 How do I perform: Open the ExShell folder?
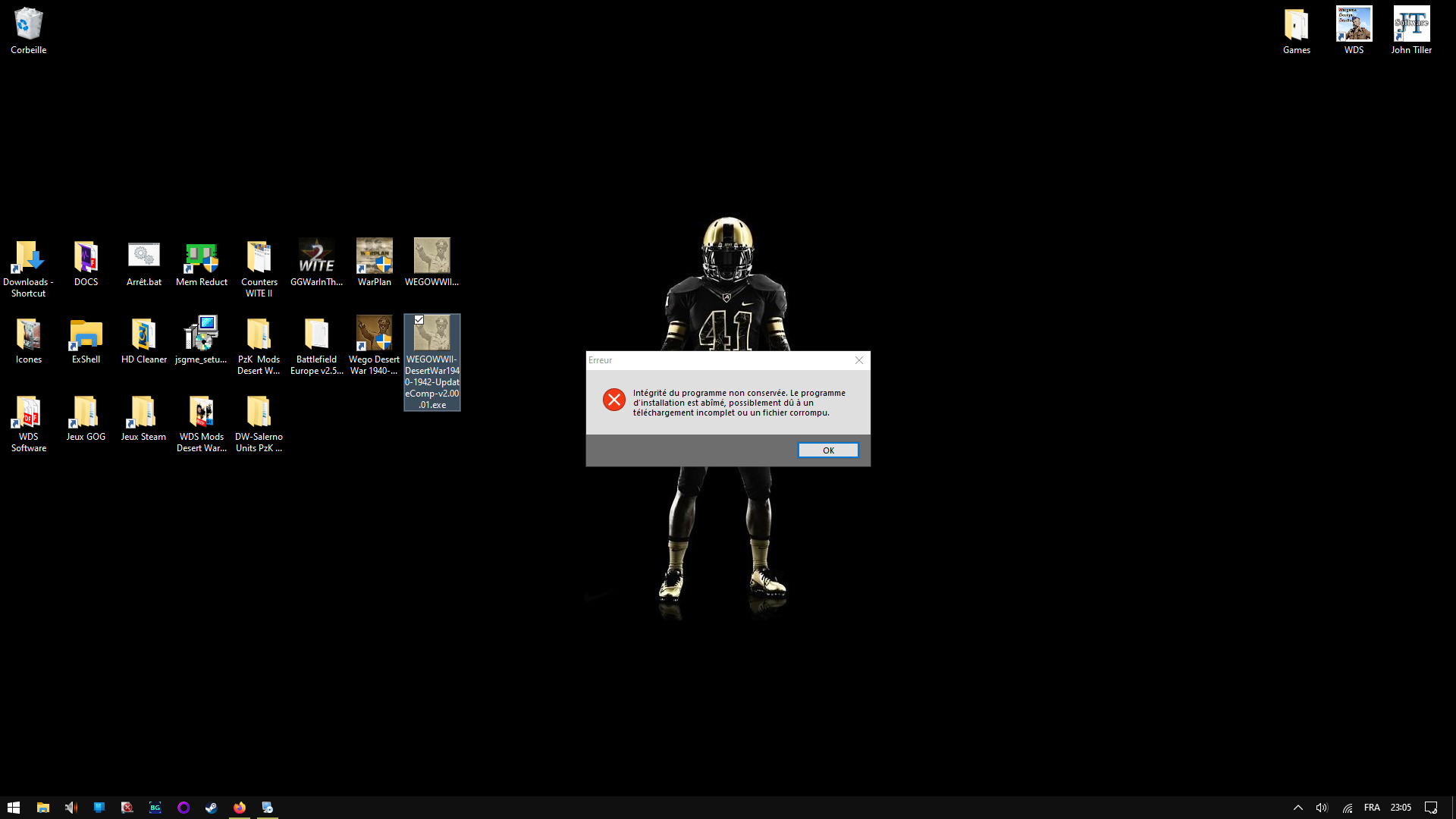(86, 341)
